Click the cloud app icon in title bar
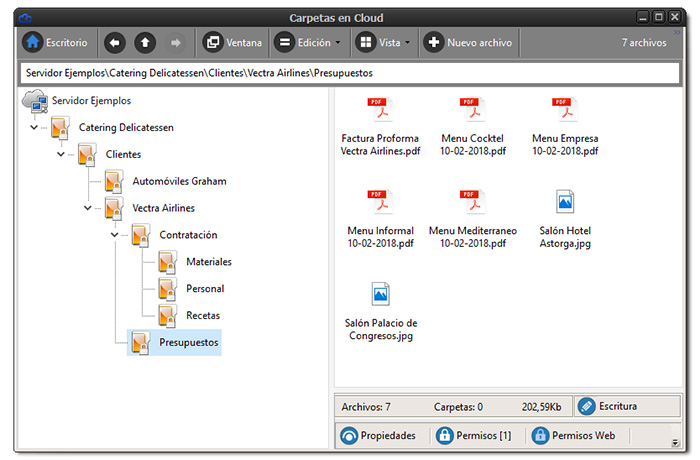 click(25, 18)
